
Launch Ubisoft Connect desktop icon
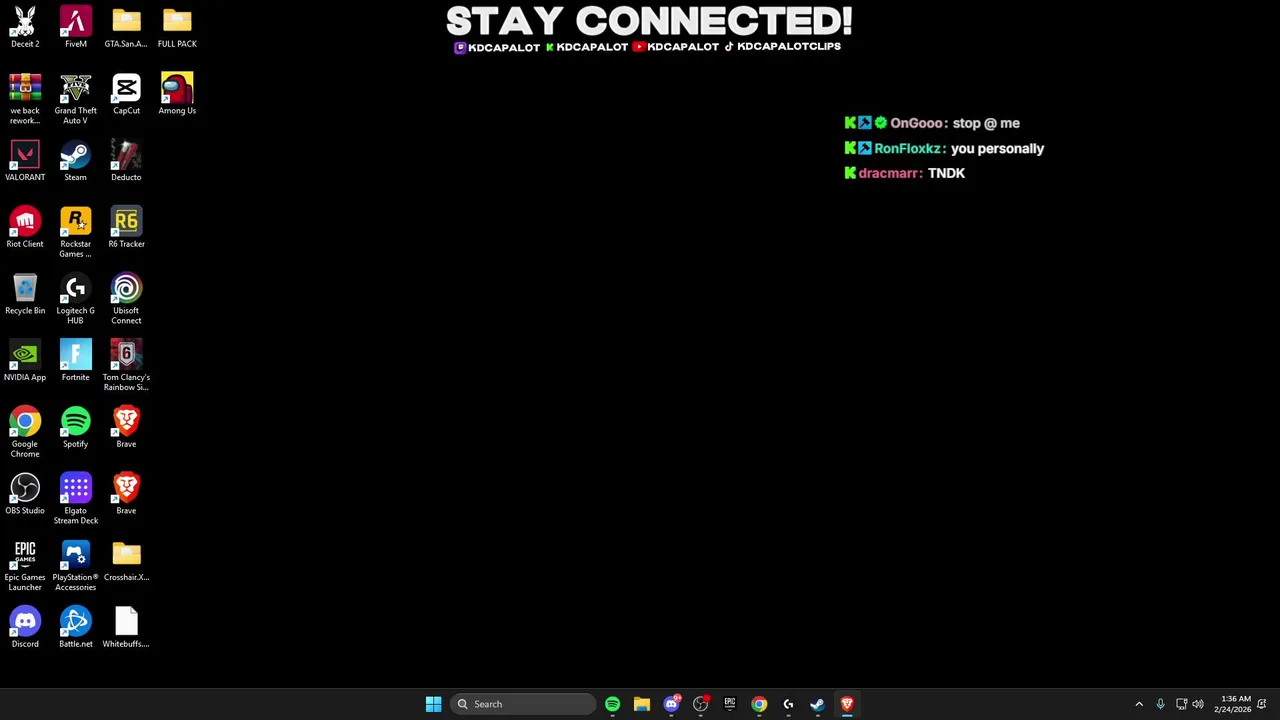pos(126,299)
